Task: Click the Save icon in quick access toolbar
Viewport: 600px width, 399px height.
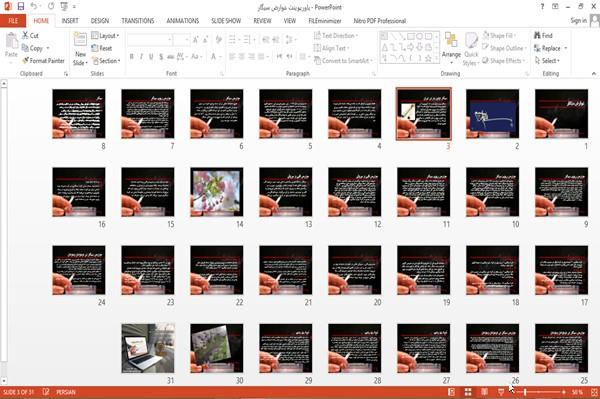Action: (21, 7)
